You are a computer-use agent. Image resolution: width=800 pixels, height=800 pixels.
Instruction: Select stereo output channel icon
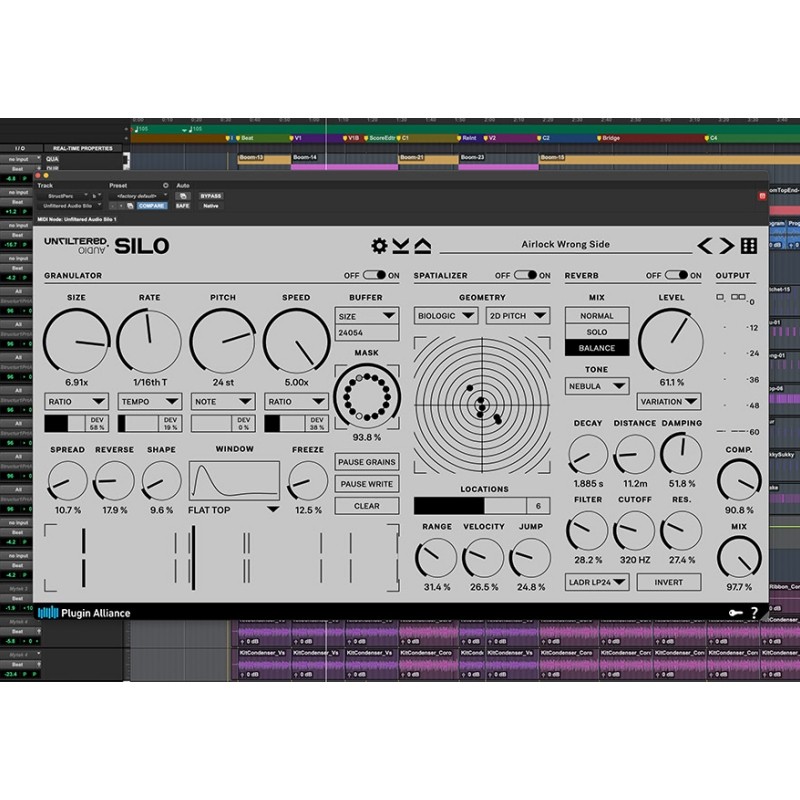738,297
